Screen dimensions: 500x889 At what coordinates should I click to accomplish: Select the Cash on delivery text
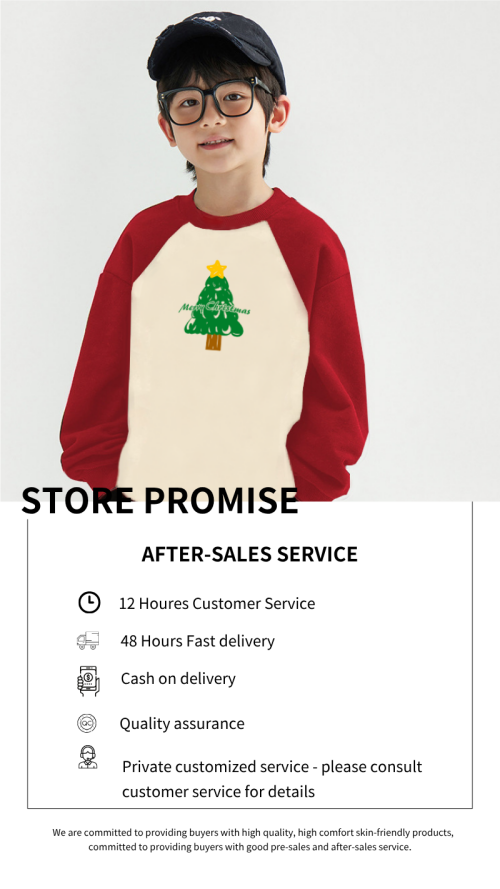pyautogui.click(x=178, y=679)
